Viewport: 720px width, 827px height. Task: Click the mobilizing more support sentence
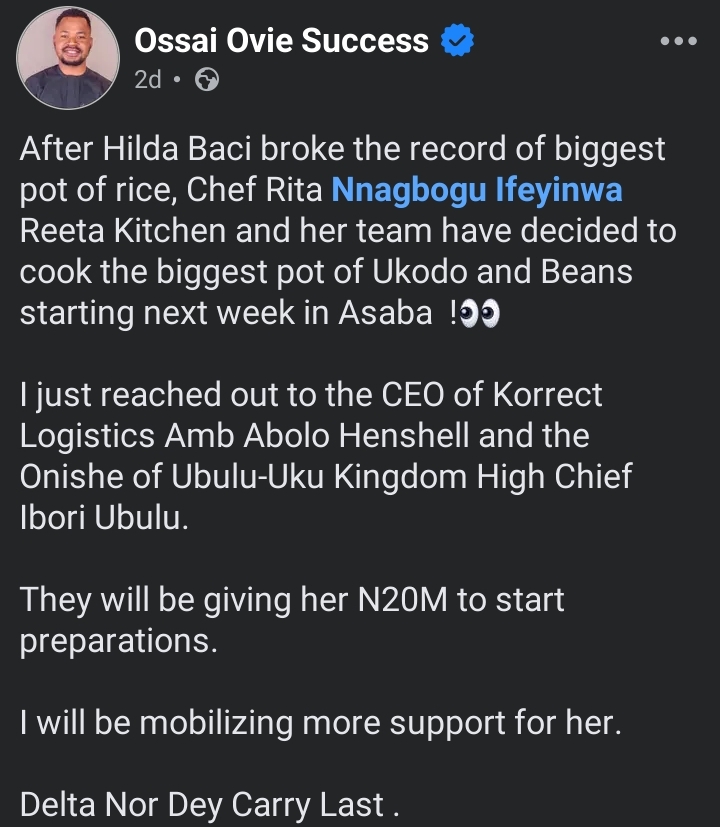point(320,724)
